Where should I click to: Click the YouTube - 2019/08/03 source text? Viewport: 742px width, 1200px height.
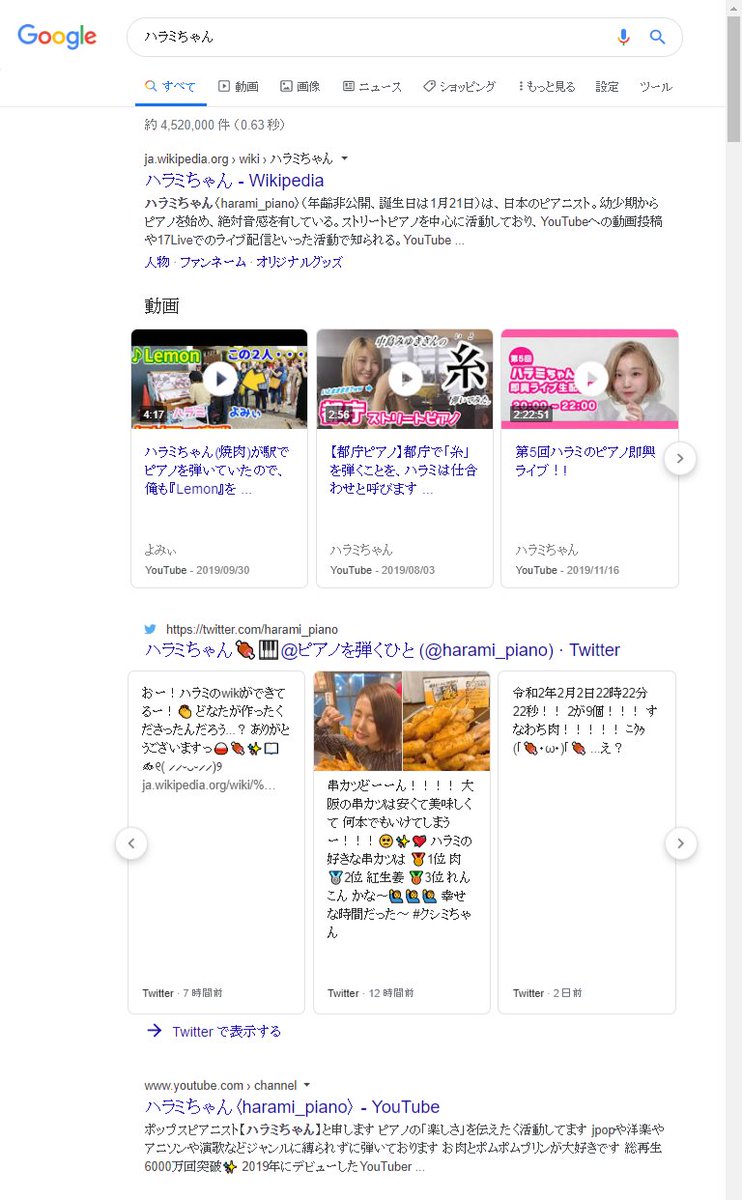[x=383, y=570]
